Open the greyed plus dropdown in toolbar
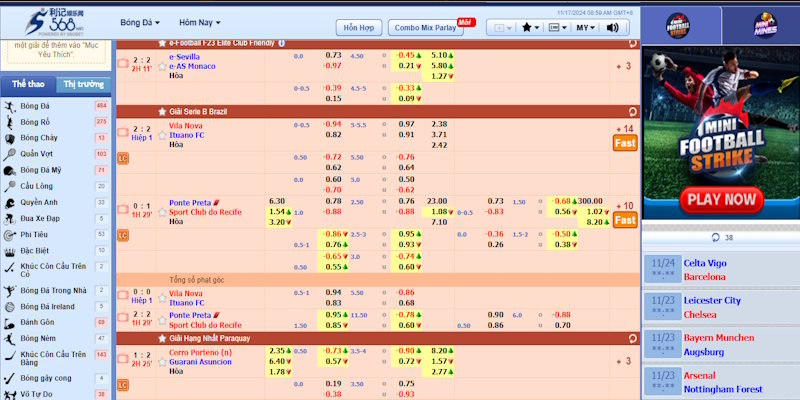Image resolution: width=800 pixels, height=400 pixels. (503, 28)
